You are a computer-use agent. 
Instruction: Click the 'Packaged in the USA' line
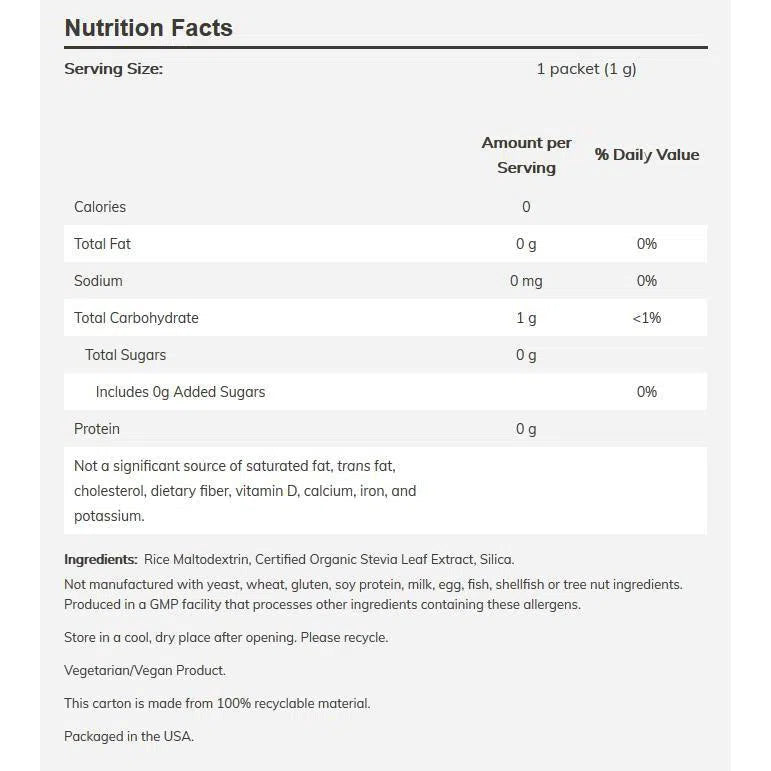[x=129, y=736]
